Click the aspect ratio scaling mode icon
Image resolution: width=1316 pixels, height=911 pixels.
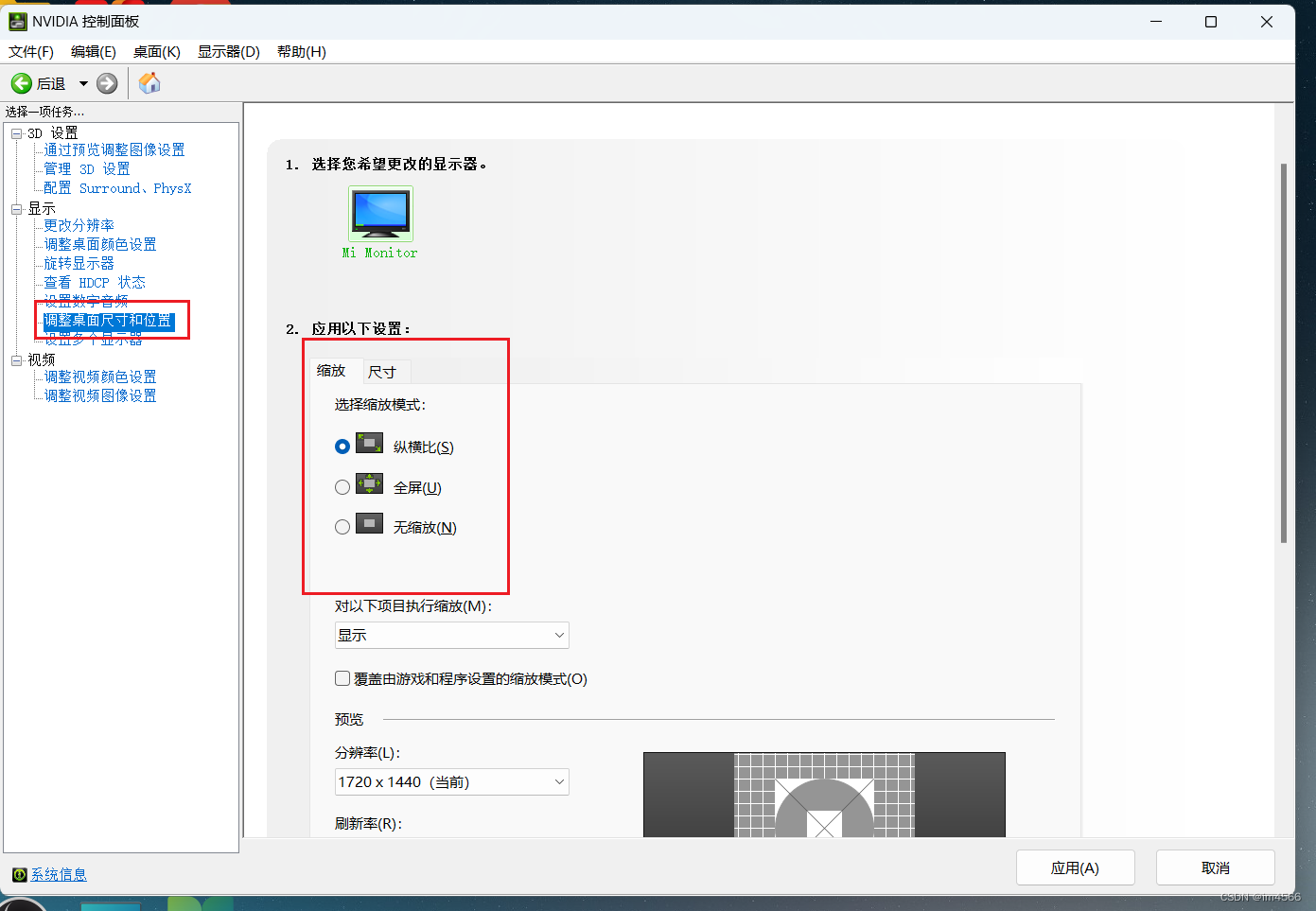point(369,444)
